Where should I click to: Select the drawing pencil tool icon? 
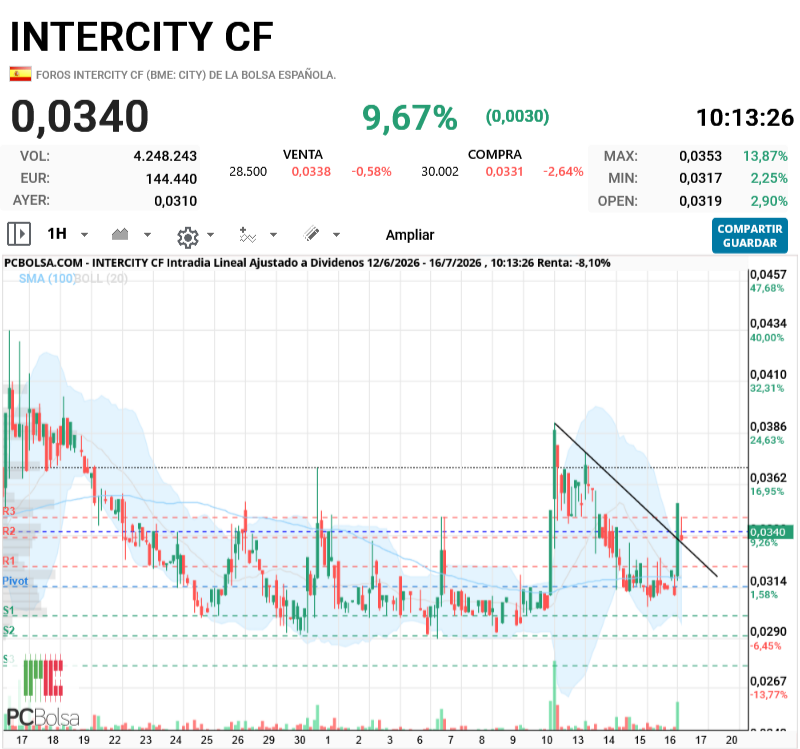311,234
